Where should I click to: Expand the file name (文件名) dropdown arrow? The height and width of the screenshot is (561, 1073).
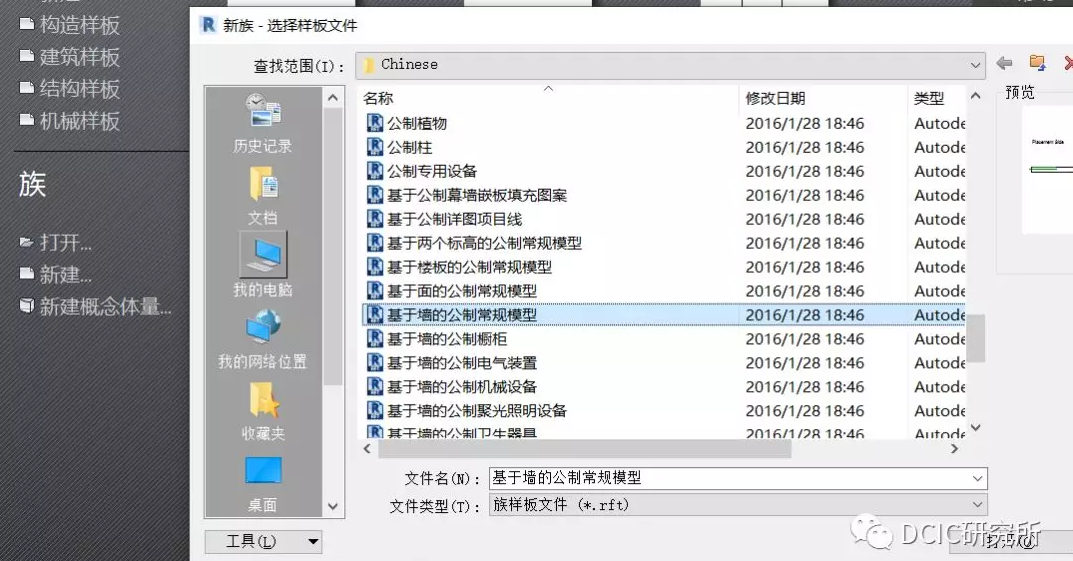(x=977, y=478)
